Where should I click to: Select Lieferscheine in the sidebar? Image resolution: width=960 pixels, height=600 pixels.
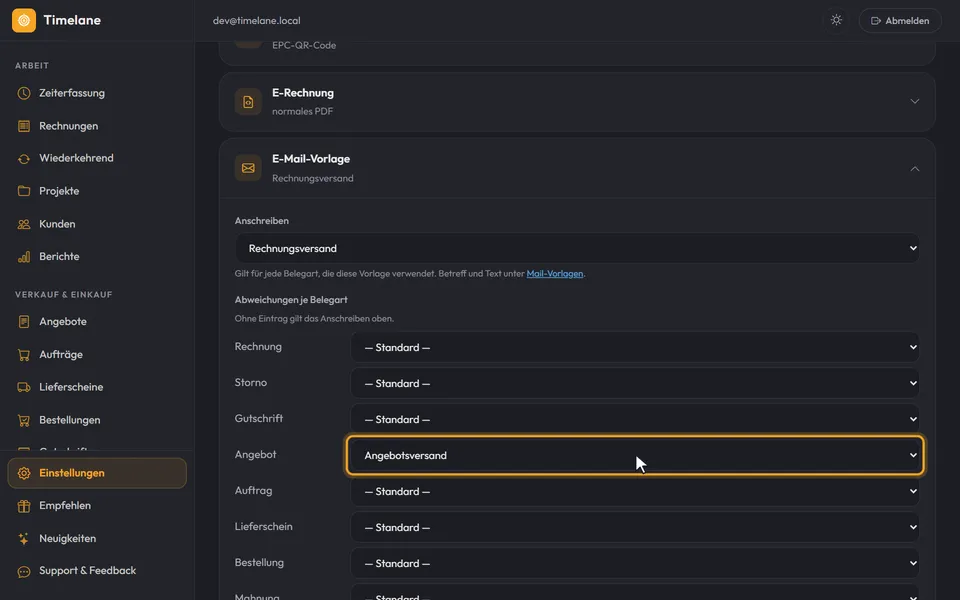point(97,387)
